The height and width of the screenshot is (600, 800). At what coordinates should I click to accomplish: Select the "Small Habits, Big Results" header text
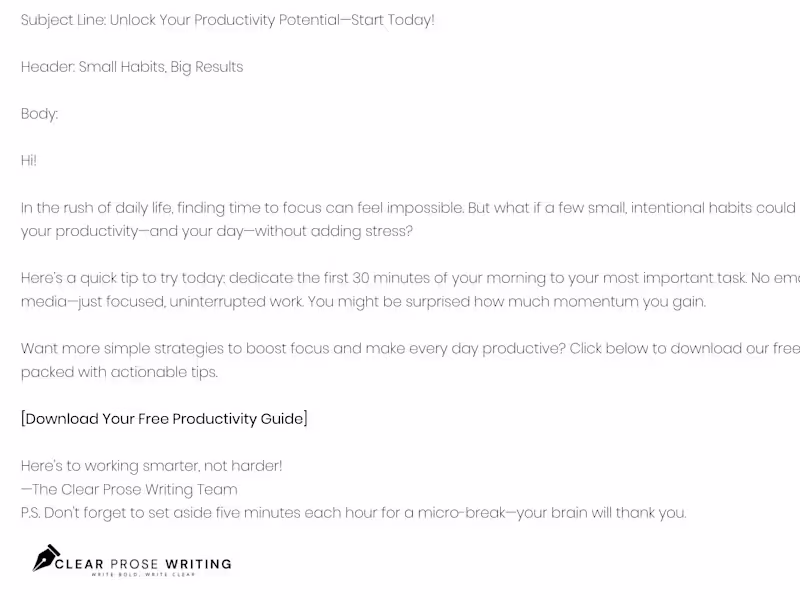(x=161, y=67)
